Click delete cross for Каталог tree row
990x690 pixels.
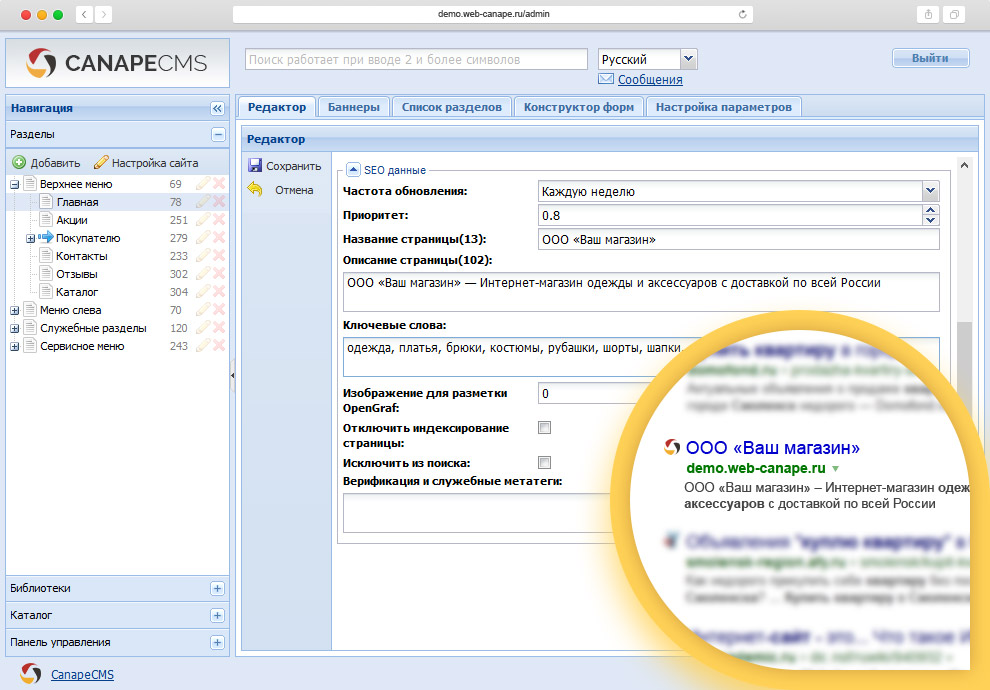(x=219, y=291)
